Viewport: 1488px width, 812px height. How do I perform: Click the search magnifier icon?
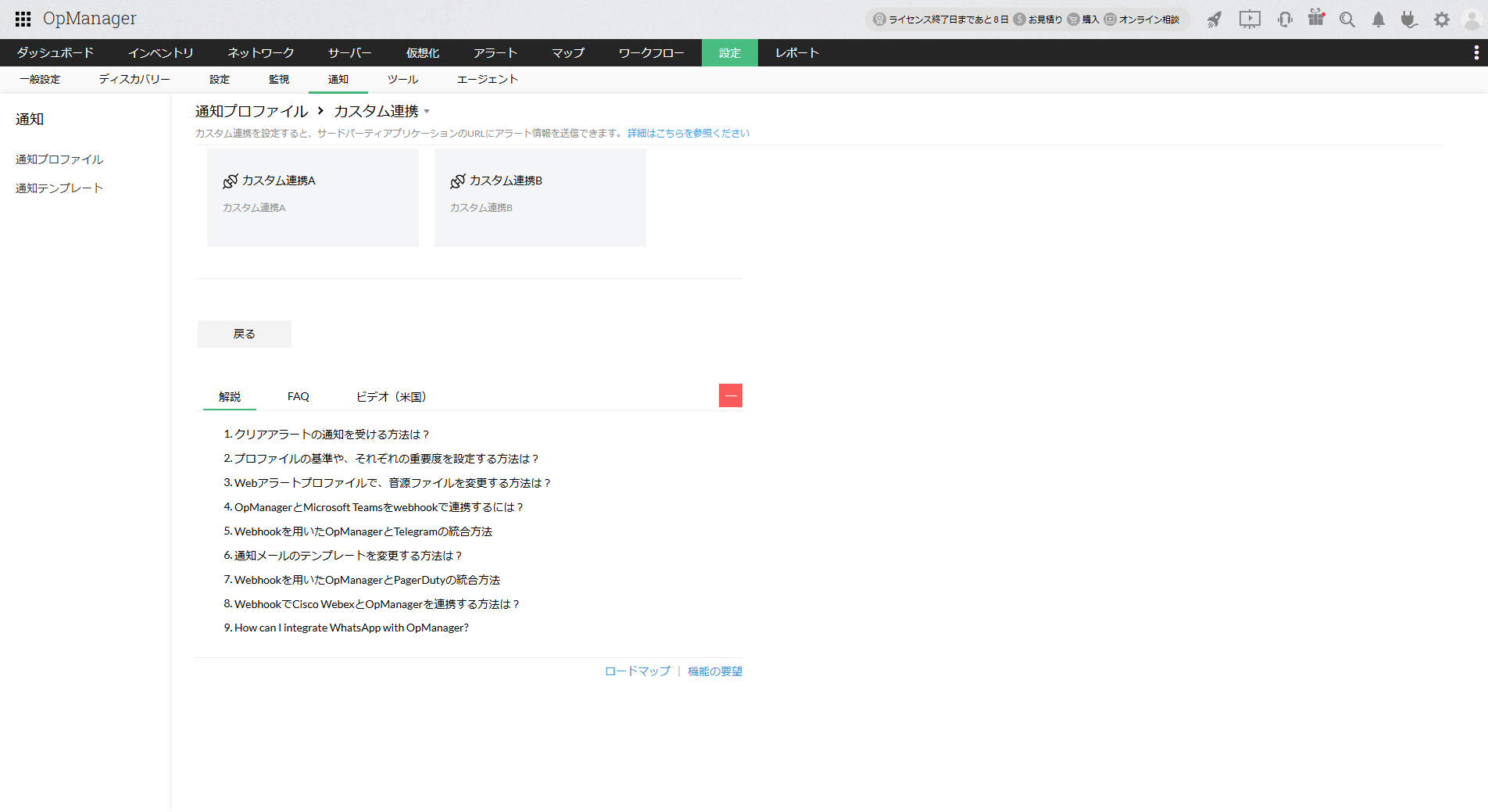pyautogui.click(x=1347, y=20)
